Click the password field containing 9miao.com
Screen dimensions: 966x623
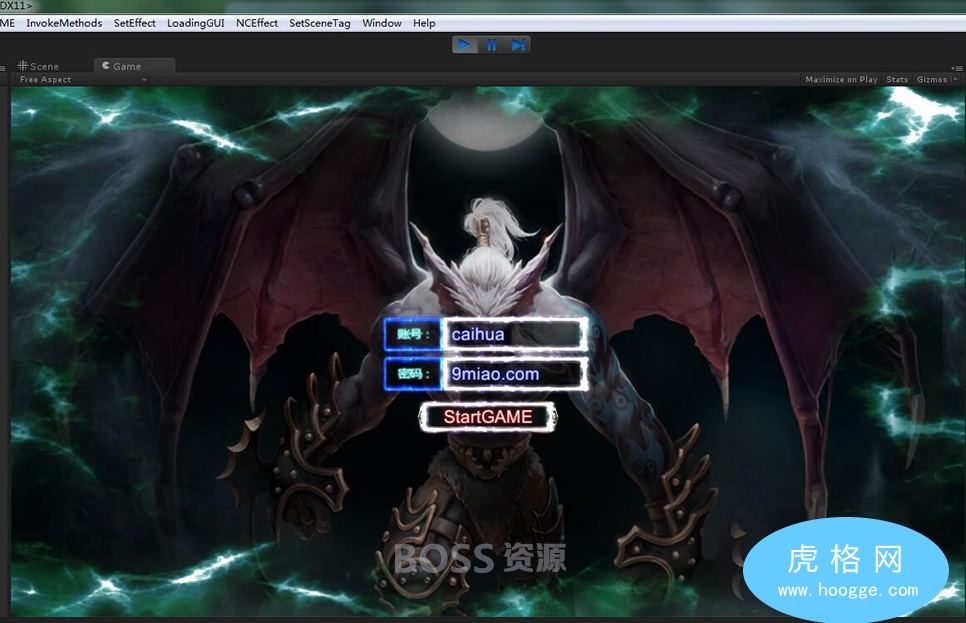[x=515, y=373]
